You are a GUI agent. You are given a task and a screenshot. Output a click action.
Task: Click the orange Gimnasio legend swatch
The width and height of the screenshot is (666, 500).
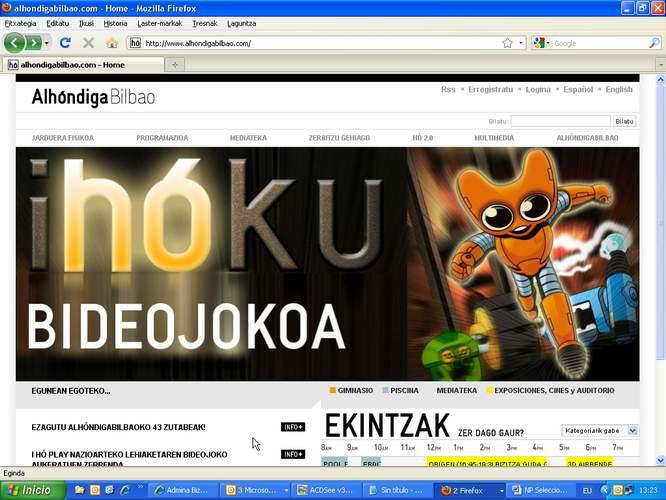tap(333, 390)
